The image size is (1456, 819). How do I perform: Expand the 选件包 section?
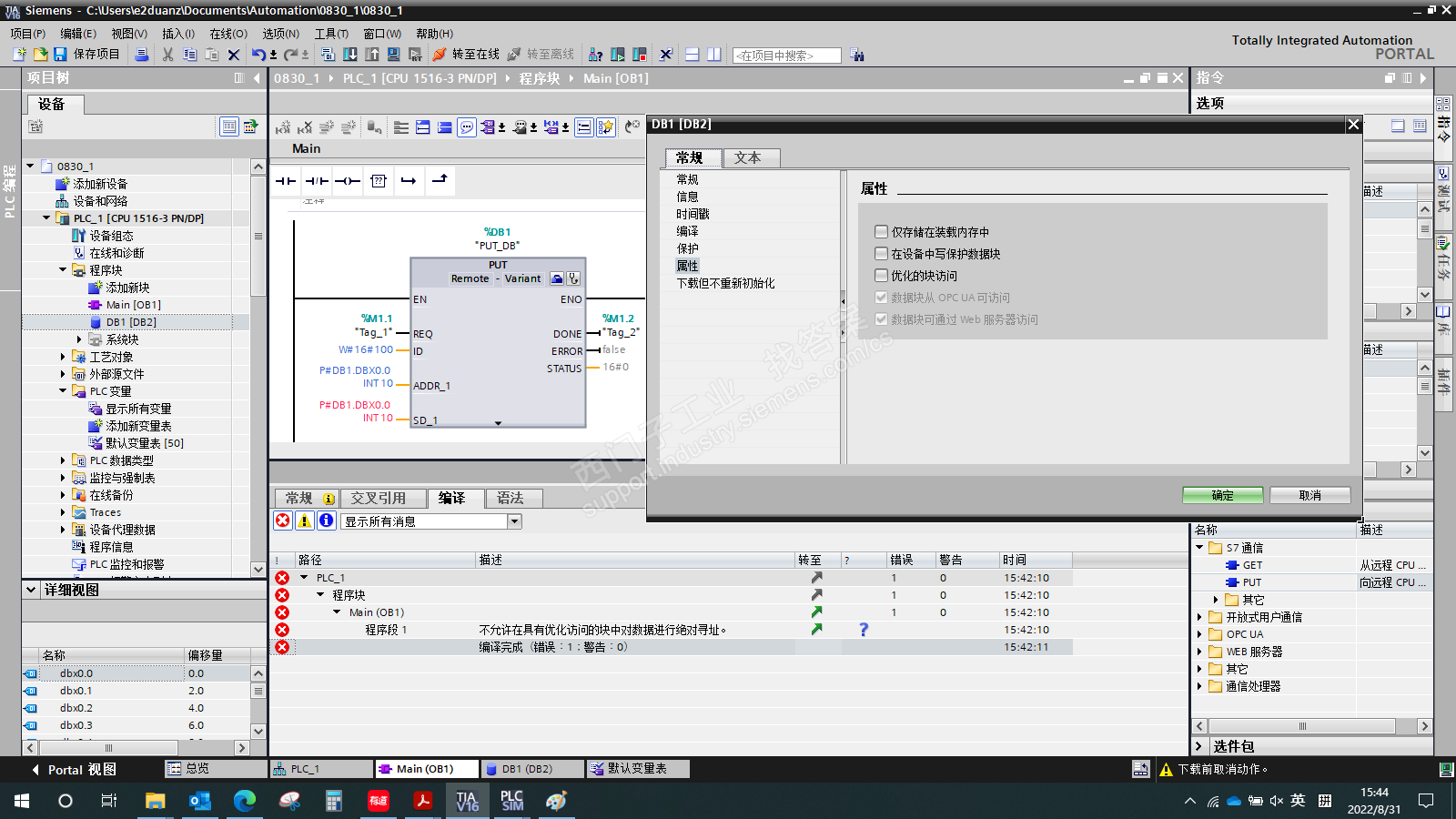tap(1199, 746)
